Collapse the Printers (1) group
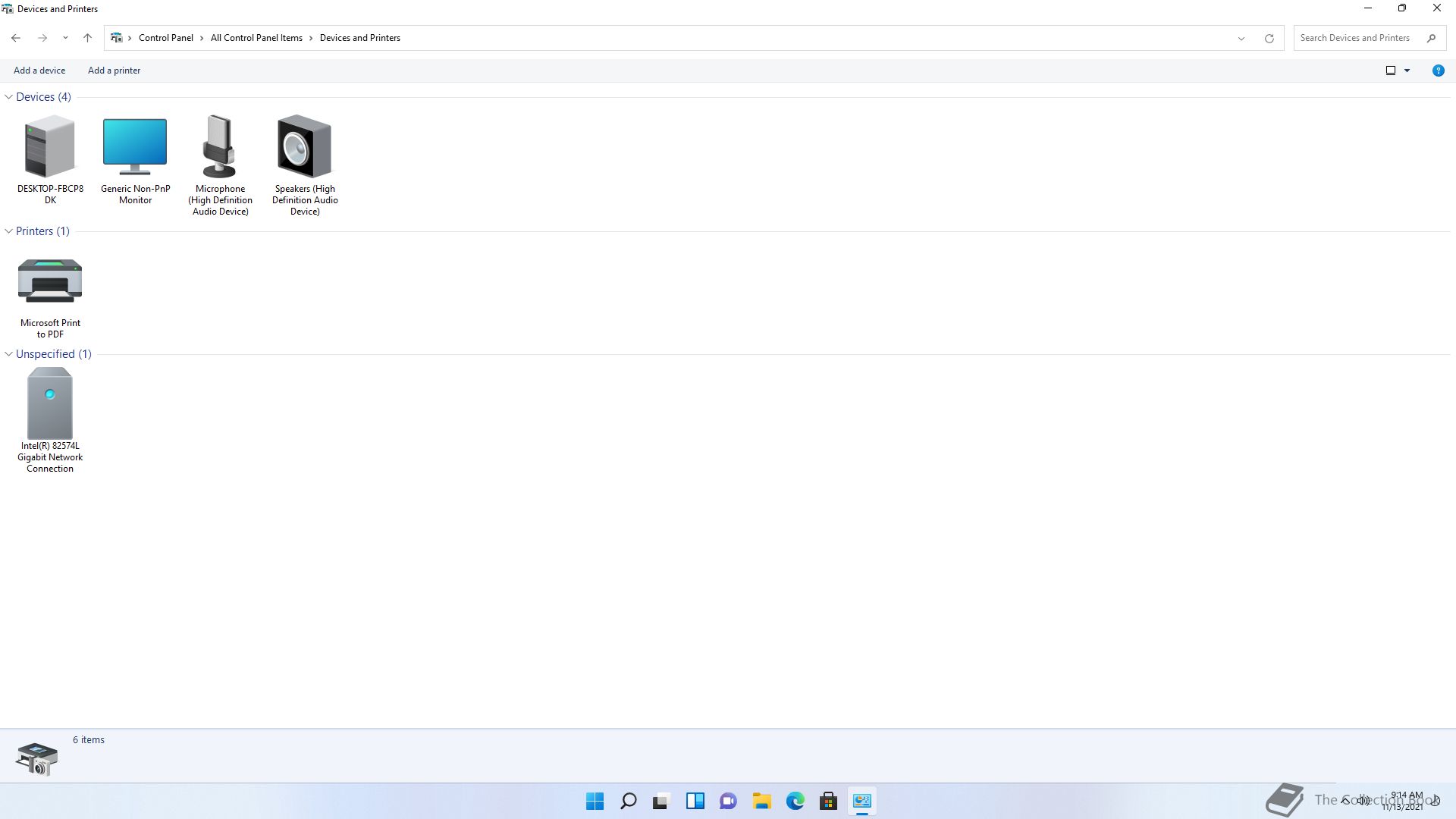 point(9,231)
